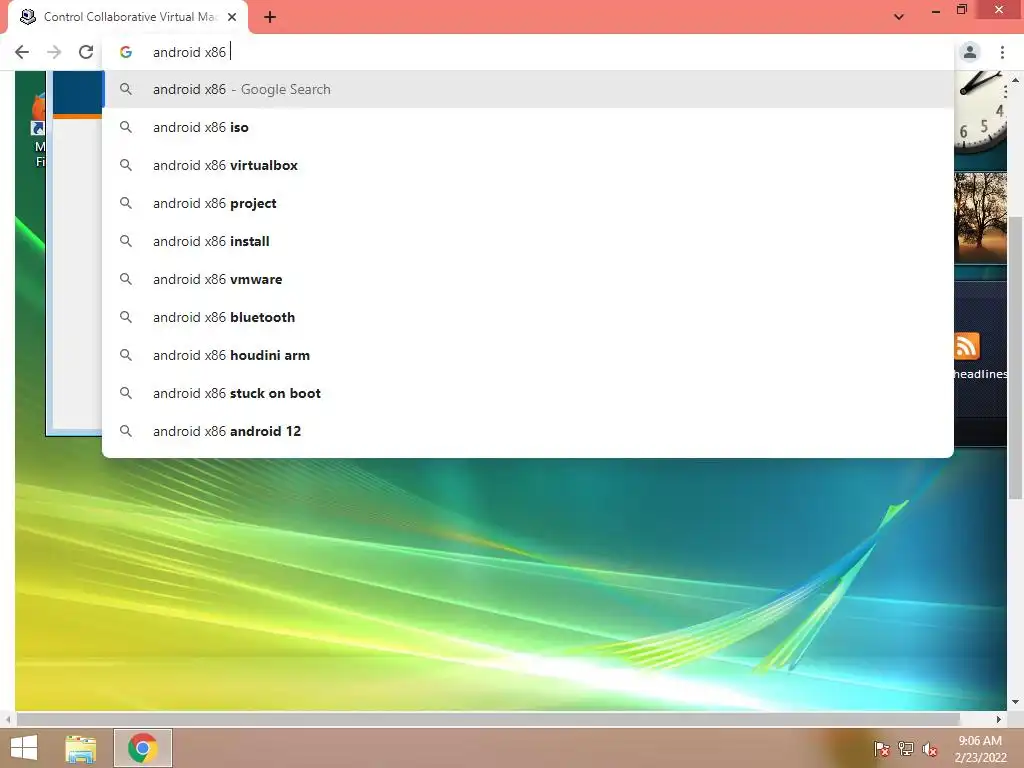1024x768 pixels.
Task: Pick 'android x86 bluetooth' suggestion
Action: [528, 317]
